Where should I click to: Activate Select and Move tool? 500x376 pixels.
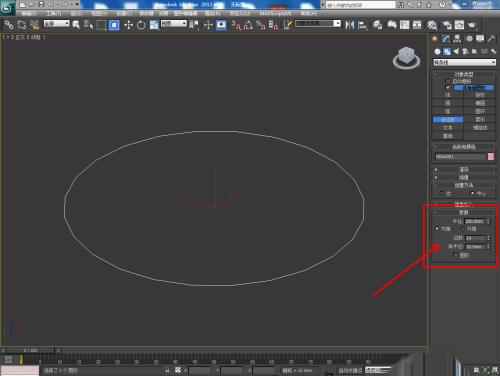[128, 25]
